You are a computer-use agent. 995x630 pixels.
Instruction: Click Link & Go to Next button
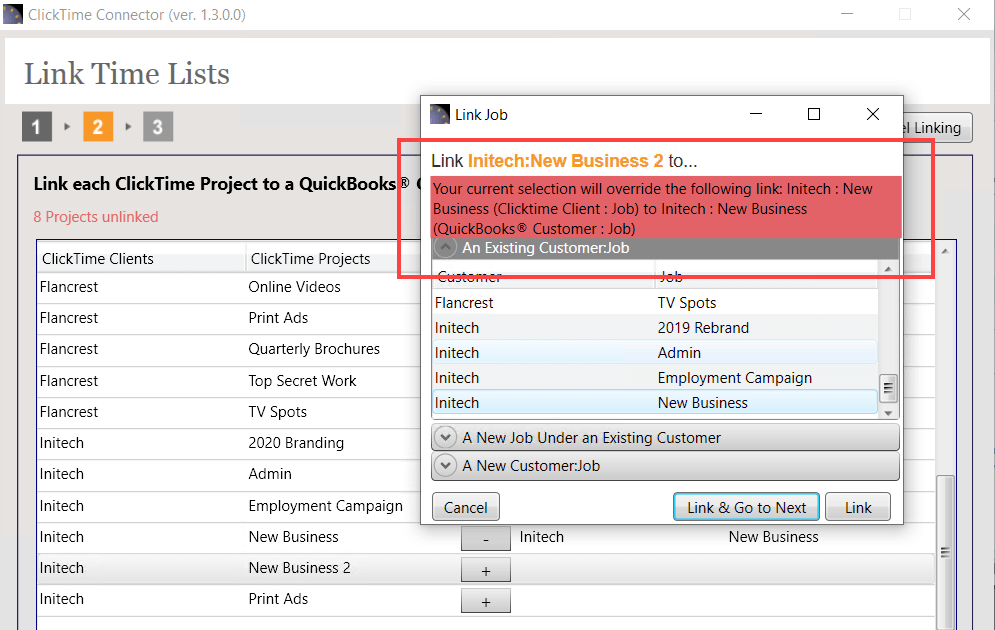(746, 508)
